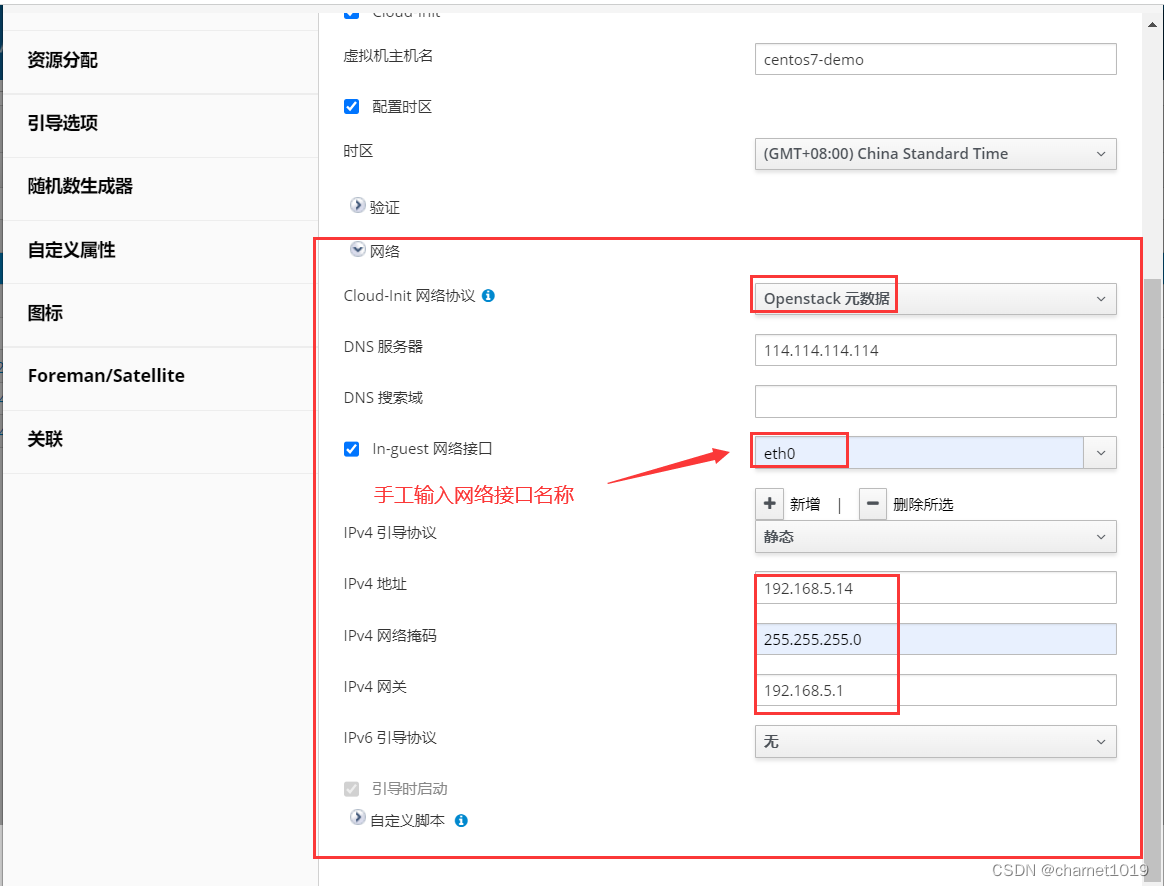Screen dimensions: 1164x886
Task: Select the Foreman/Satellite tab
Action: (x=160, y=378)
